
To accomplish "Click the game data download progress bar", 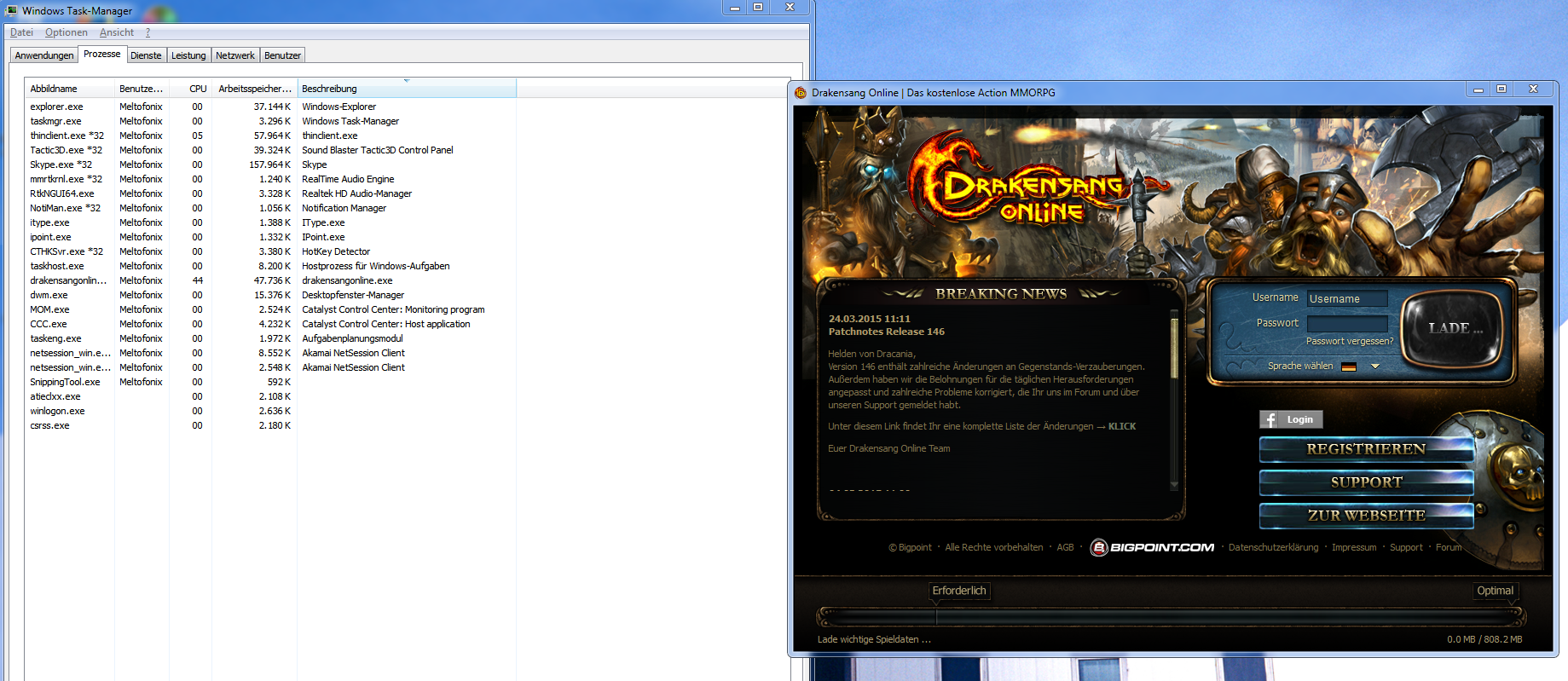I will click(x=1171, y=616).
